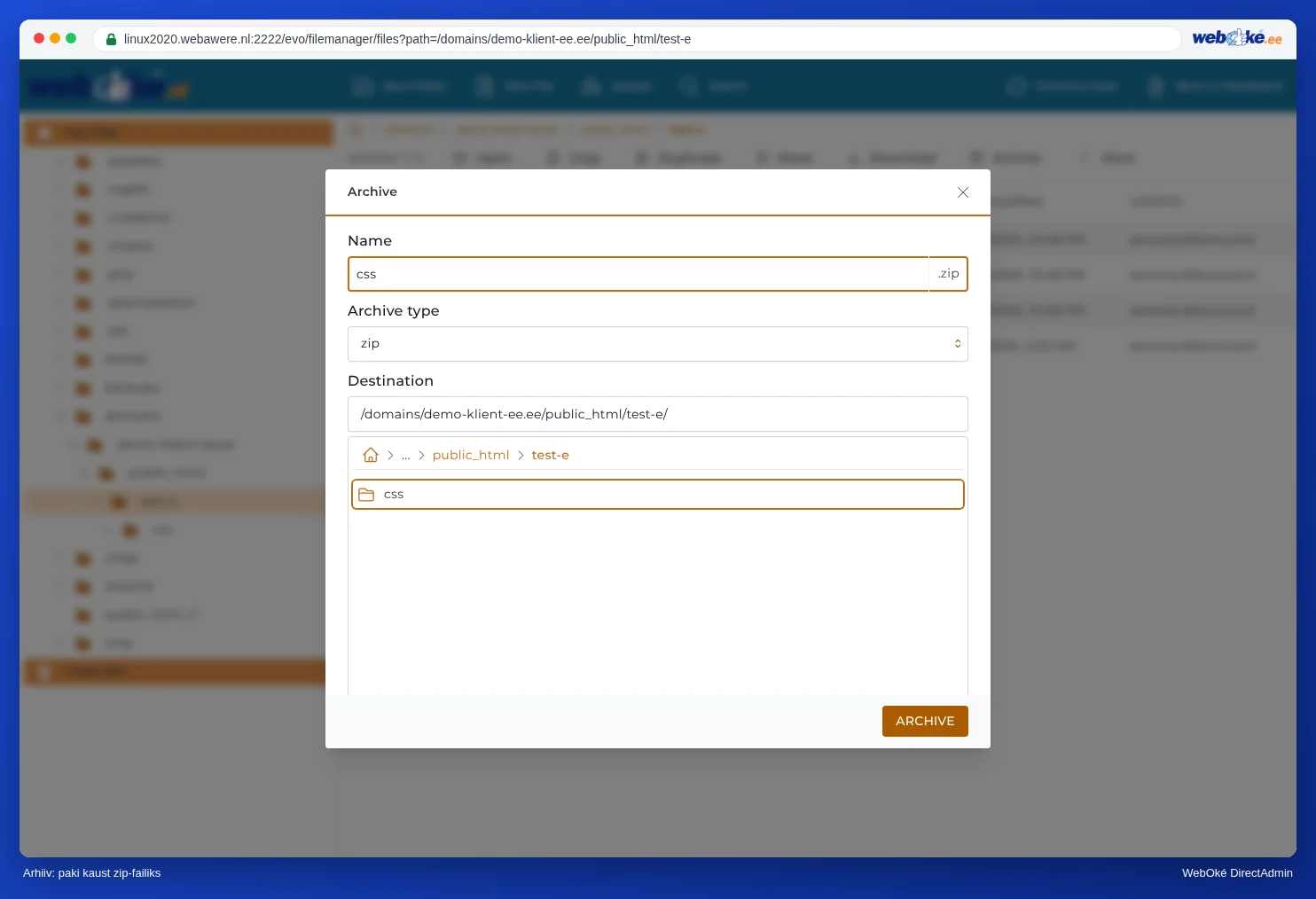Close the Archive dialog with the X icon
The height and width of the screenshot is (899, 1316).
pos(963,192)
